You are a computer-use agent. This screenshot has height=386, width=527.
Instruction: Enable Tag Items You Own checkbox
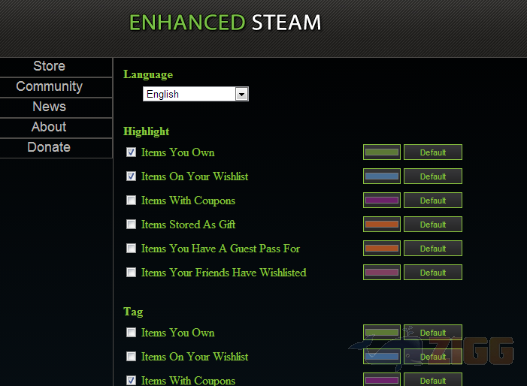click(131, 332)
